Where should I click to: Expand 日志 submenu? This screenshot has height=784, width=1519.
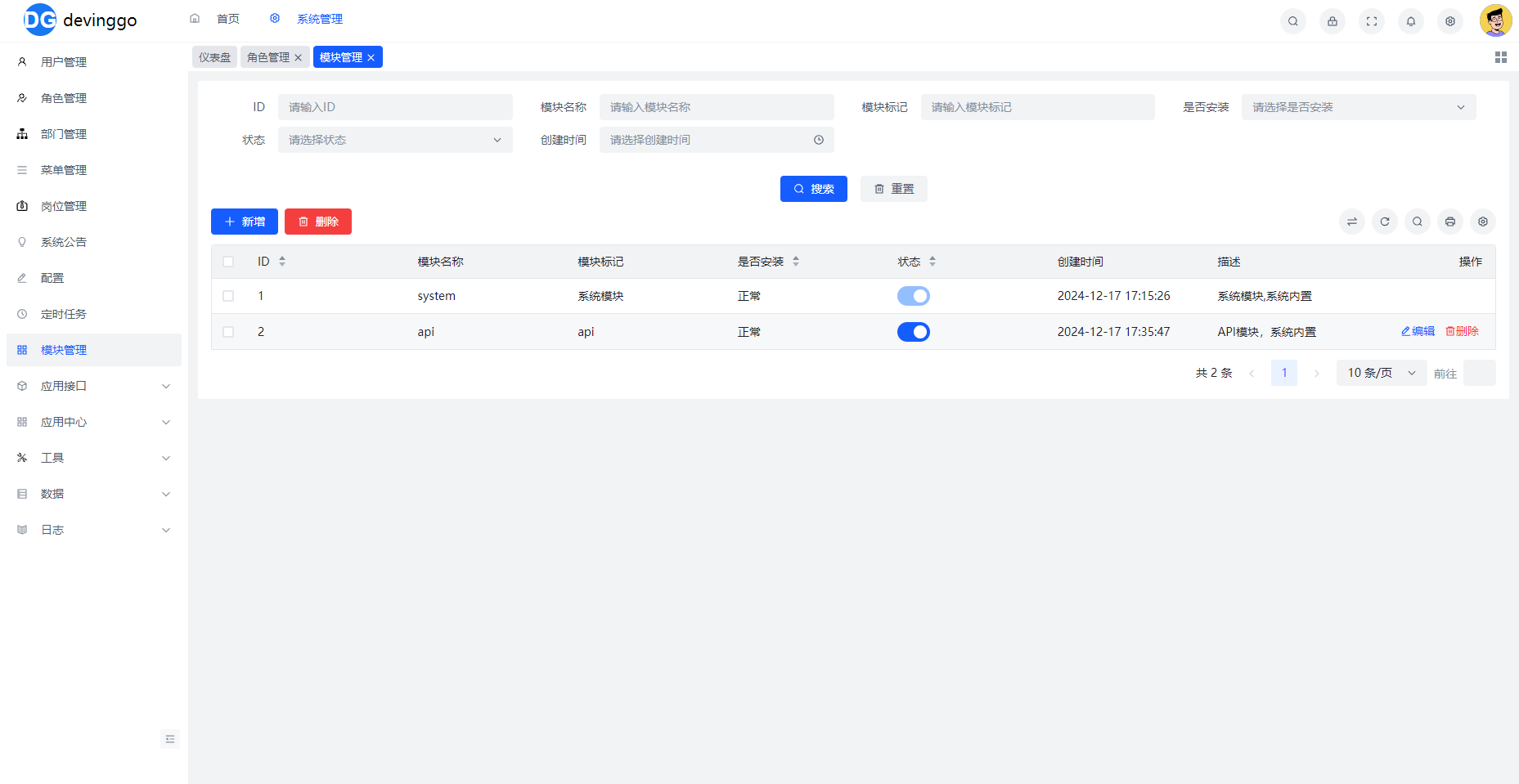click(x=94, y=530)
